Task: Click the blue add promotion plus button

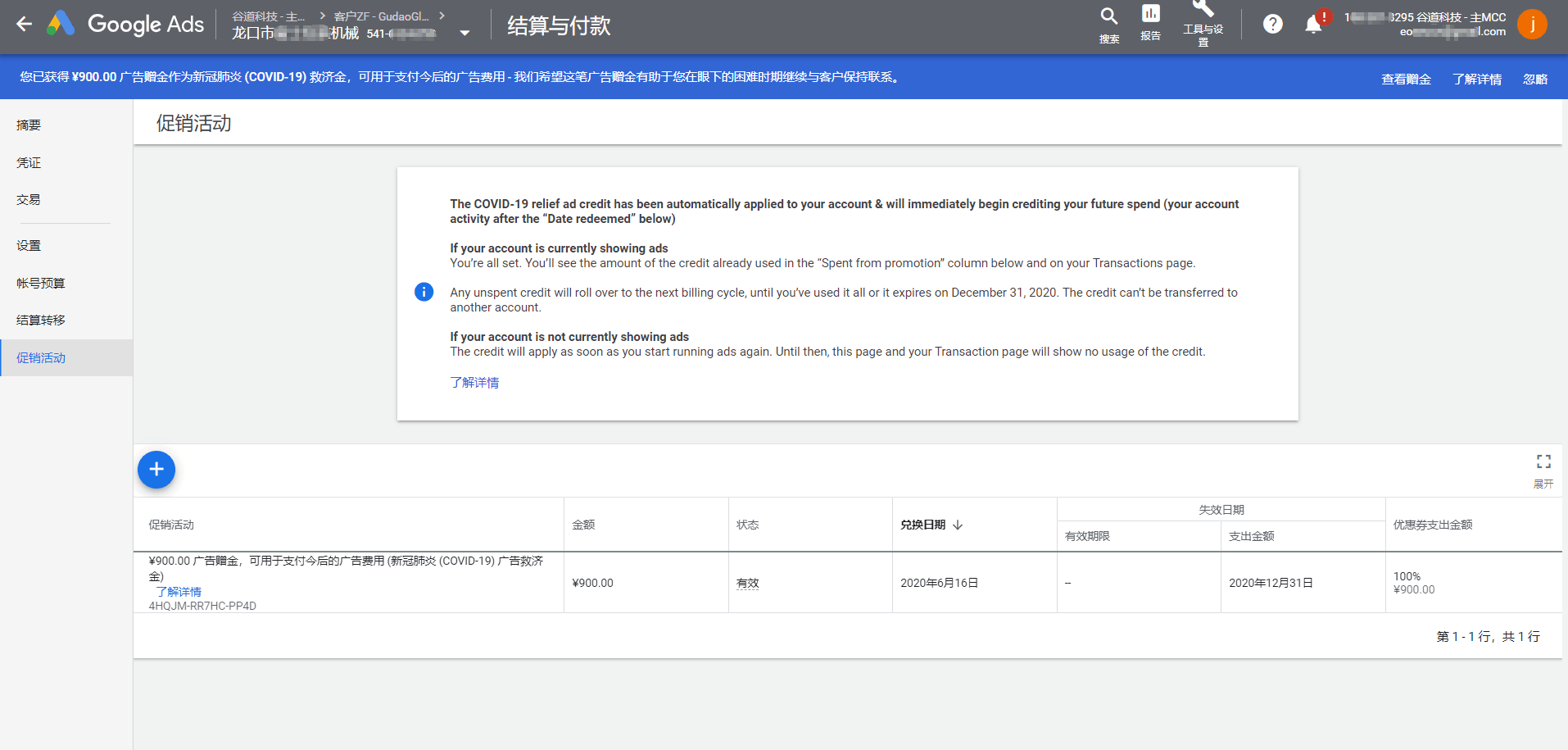Action: (156, 470)
